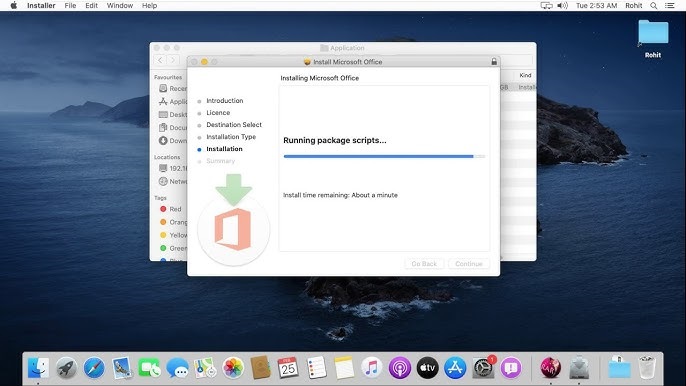Open the Downloads folder stack in Dock
Image resolution: width=686 pixels, height=386 pixels.
[619, 368]
